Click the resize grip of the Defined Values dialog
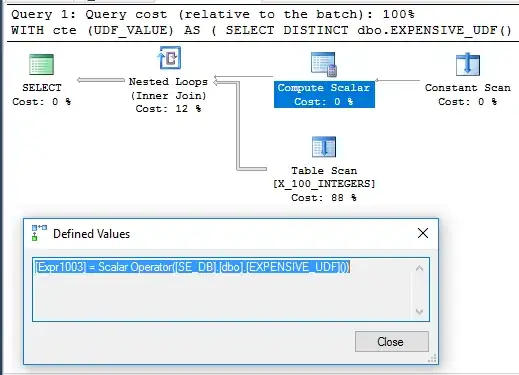The width and height of the screenshot is (519, 375). tap(432, 358)
